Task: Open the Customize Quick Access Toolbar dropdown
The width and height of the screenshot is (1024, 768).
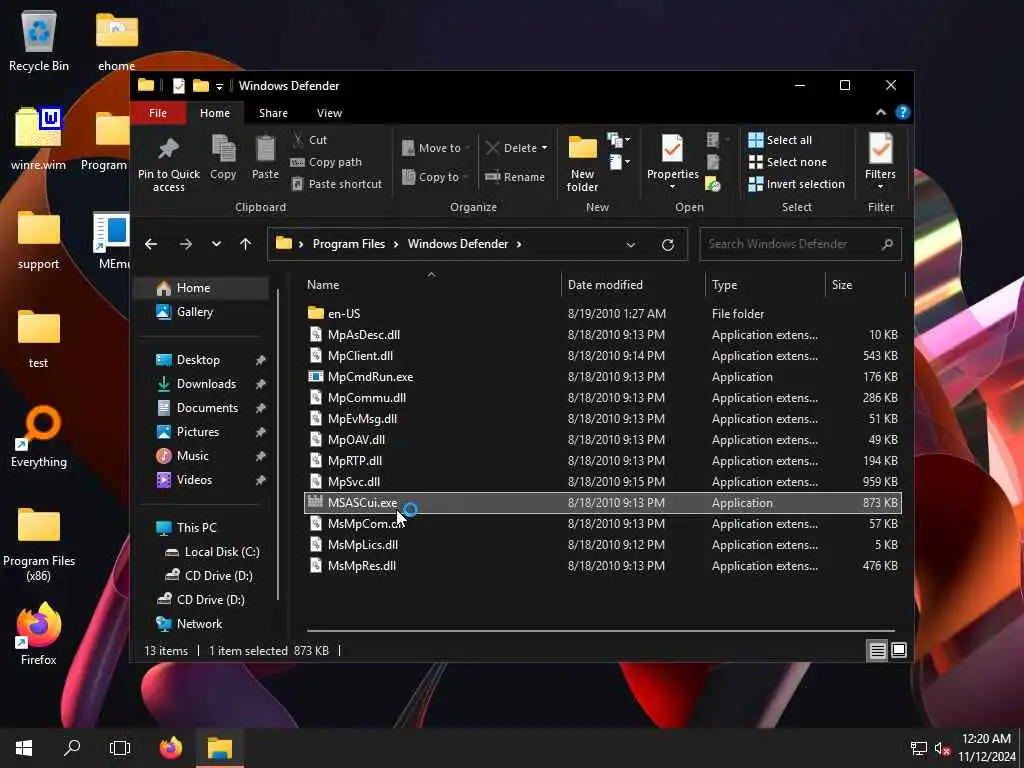Action: coord(219,86)
